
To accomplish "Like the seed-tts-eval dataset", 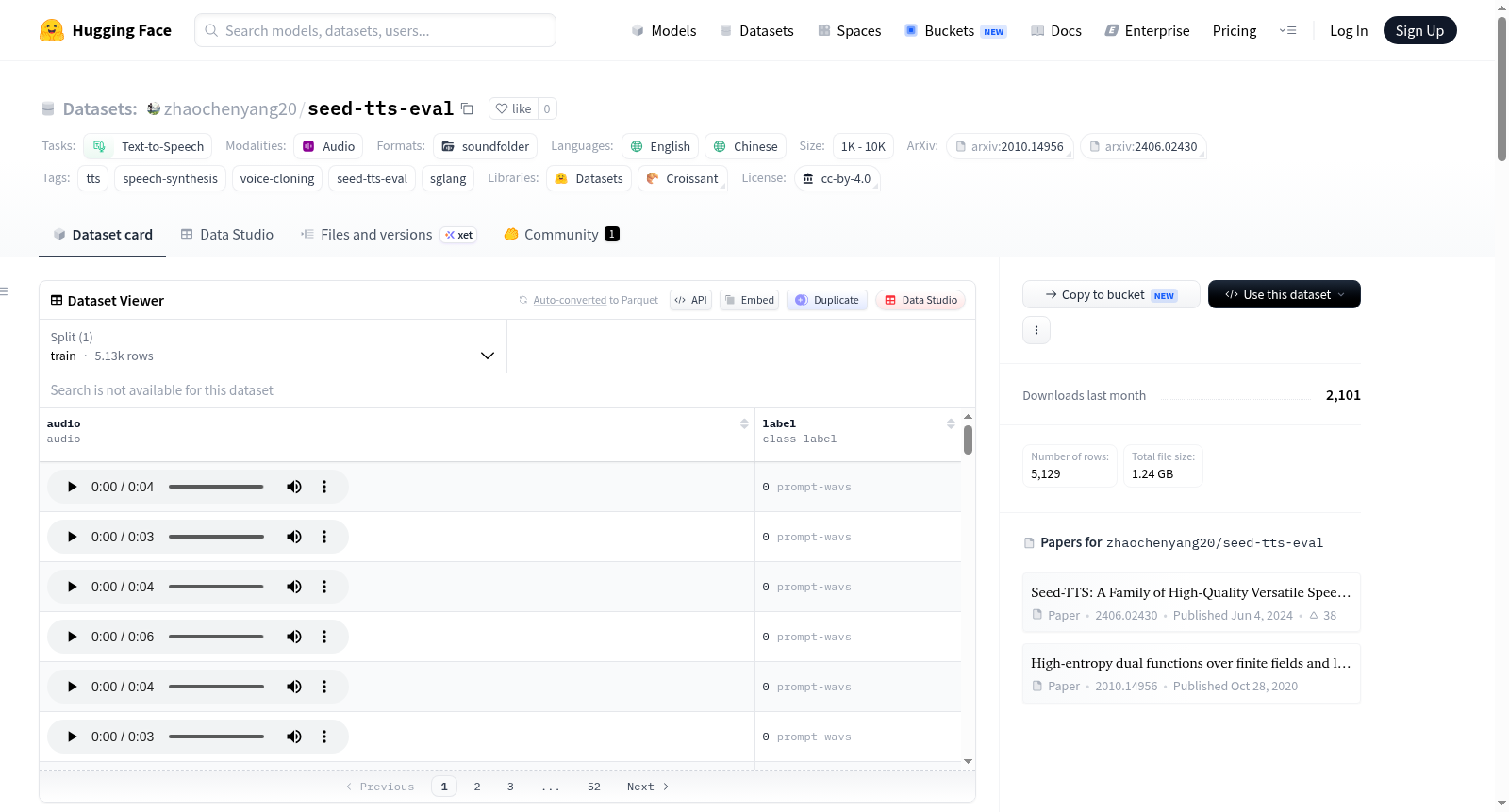I will [514, 108].
